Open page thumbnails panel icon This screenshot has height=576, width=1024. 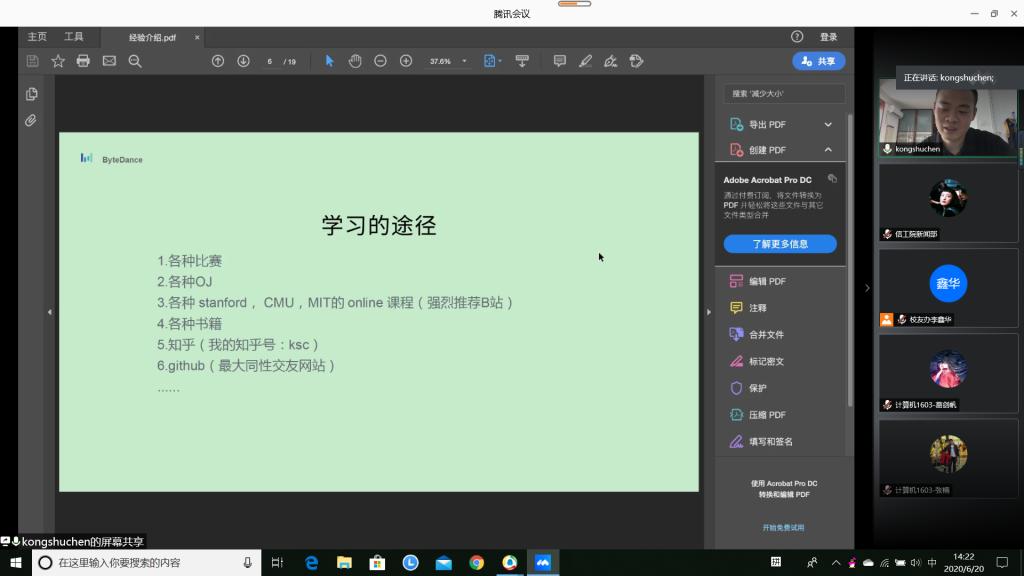[x=32, y=94]
